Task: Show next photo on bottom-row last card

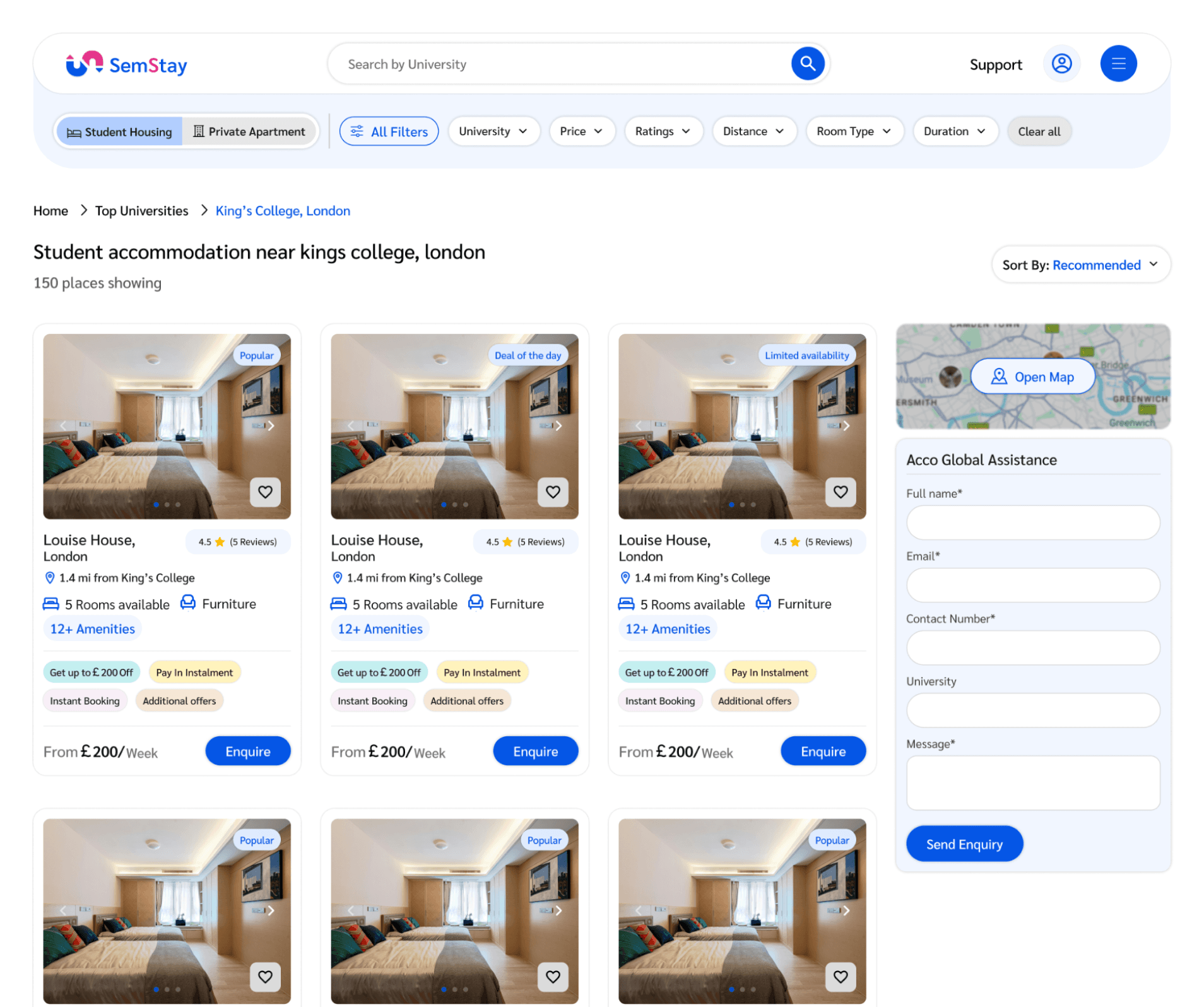Action: [846, 910]
